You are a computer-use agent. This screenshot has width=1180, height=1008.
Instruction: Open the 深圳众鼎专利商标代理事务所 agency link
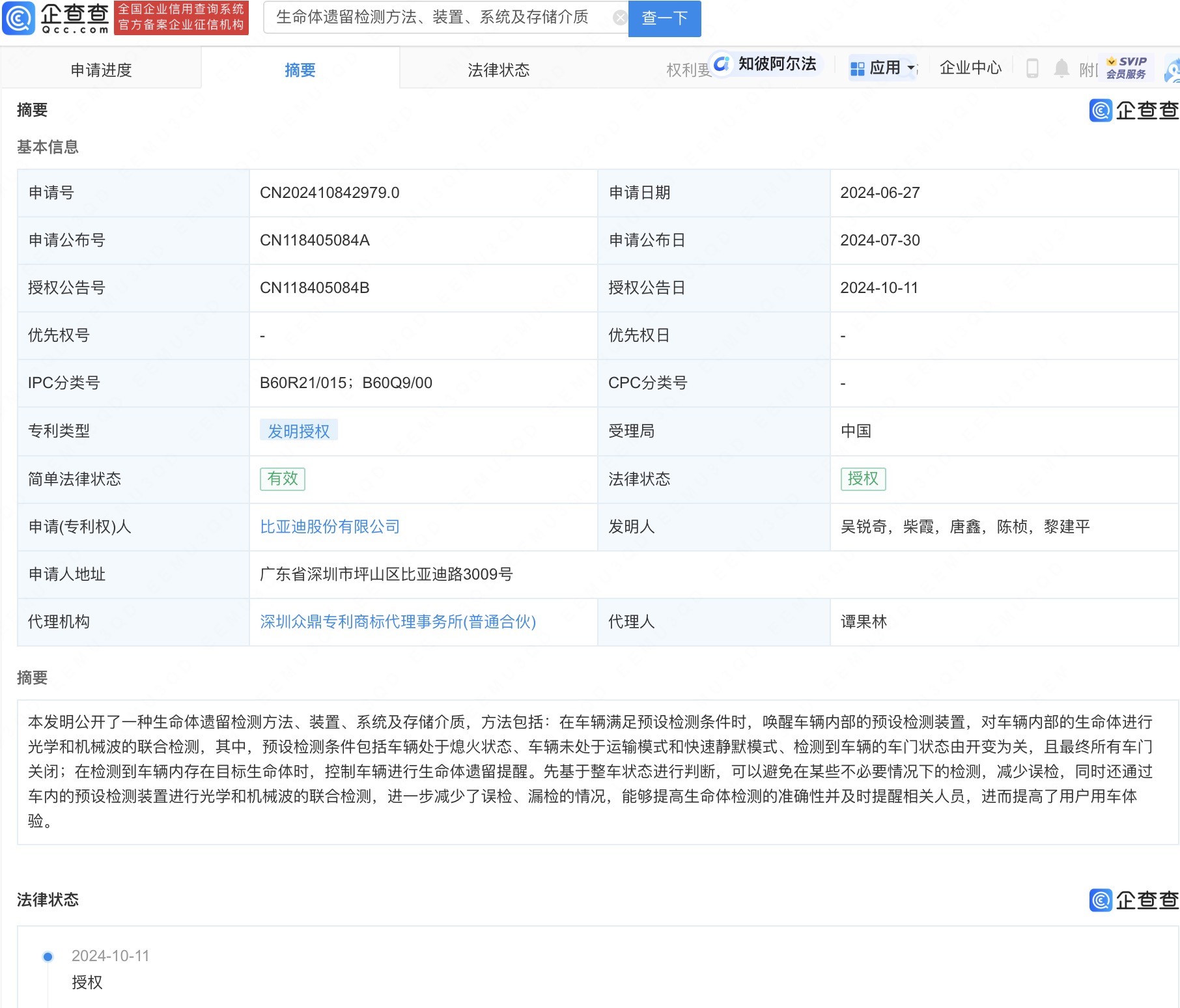coord(397,622)
